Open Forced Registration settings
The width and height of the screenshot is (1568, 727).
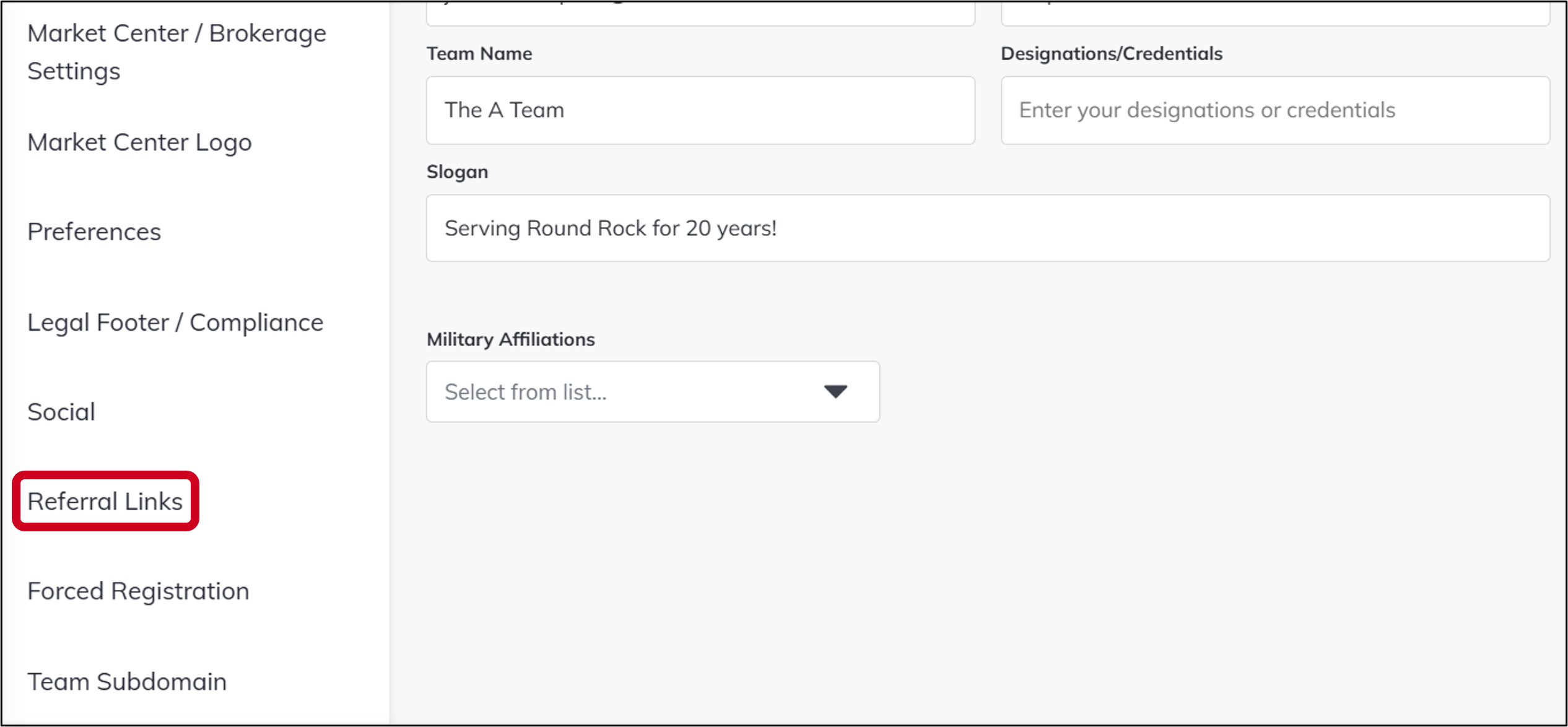pos(138,591)
